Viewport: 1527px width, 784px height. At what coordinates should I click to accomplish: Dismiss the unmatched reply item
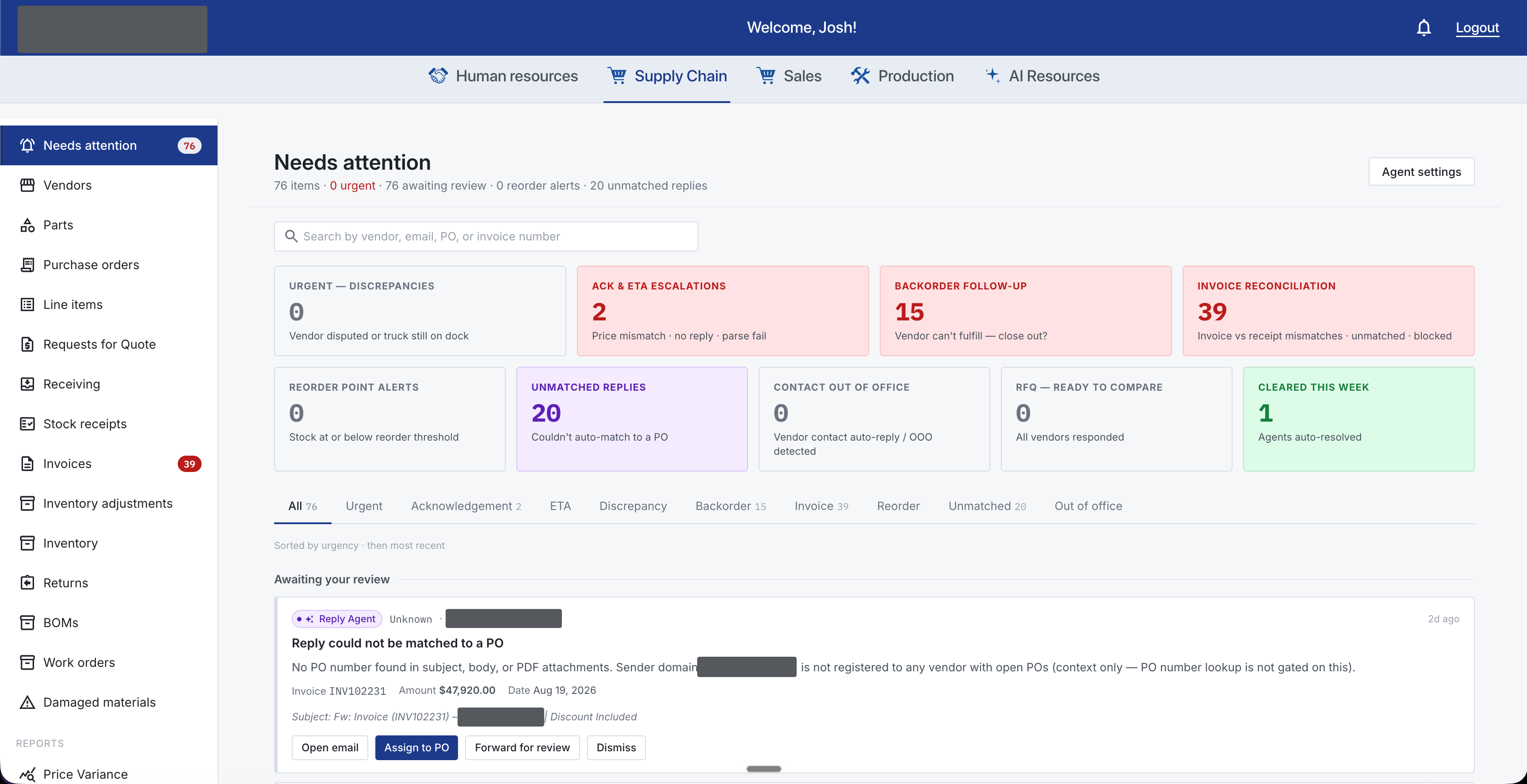click(616, 747)
